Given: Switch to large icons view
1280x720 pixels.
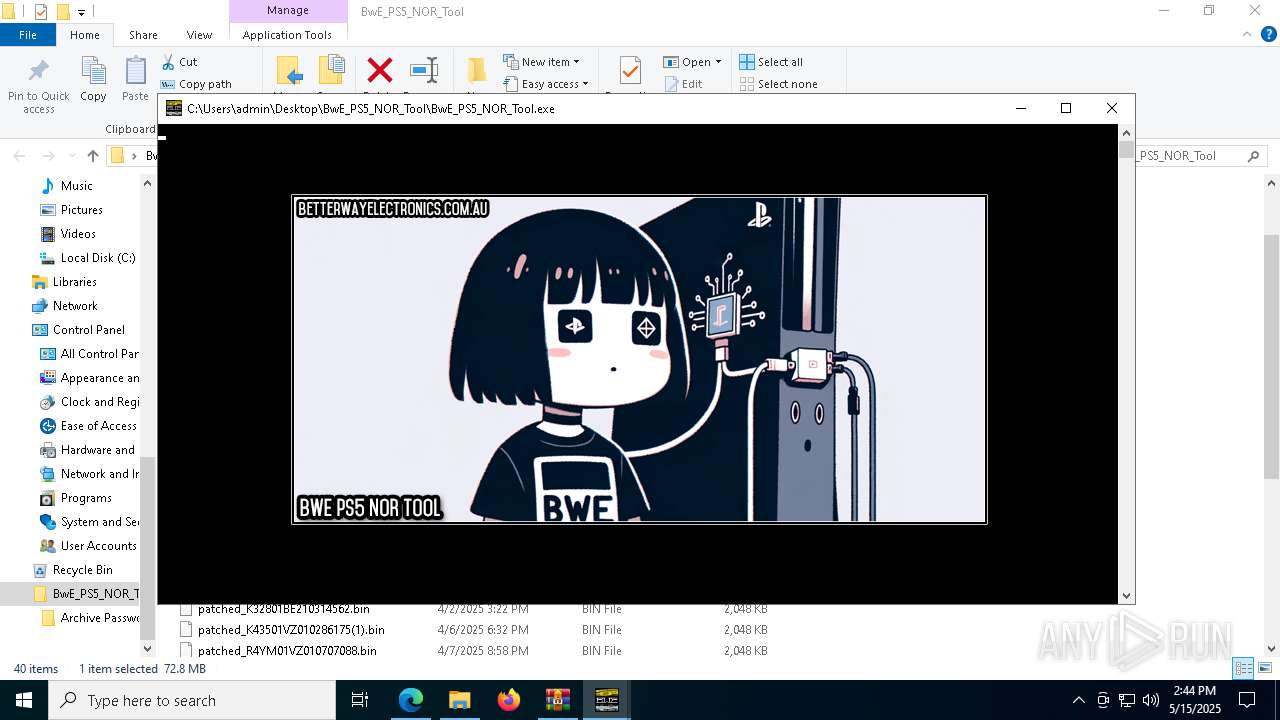Looking at the screenshot, I should click(x=1264, y=668).
